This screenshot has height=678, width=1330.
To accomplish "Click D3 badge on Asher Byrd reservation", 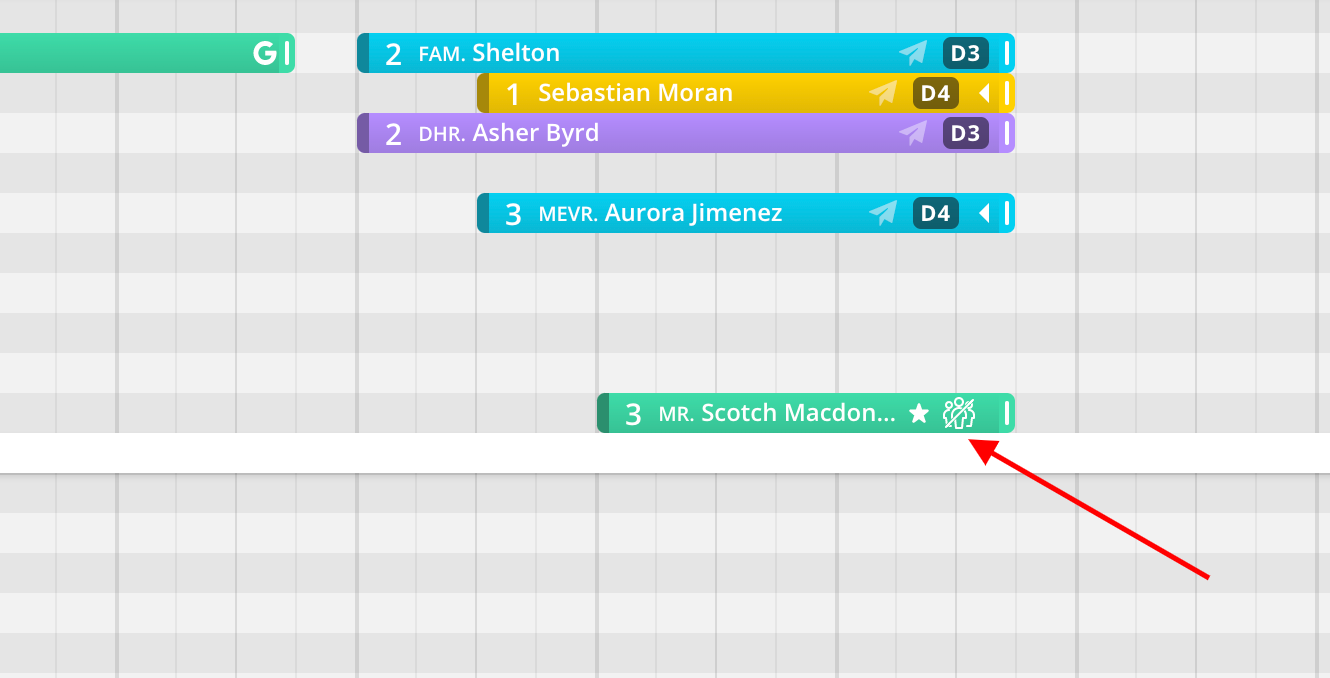I will pos(965,133).
